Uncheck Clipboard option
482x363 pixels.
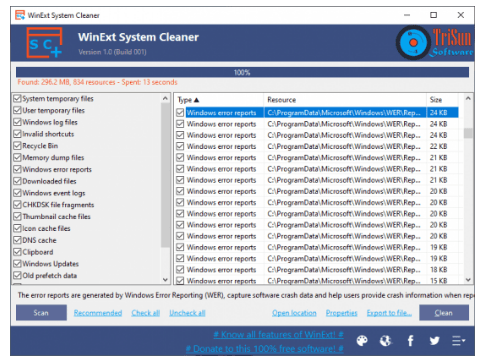17,252
